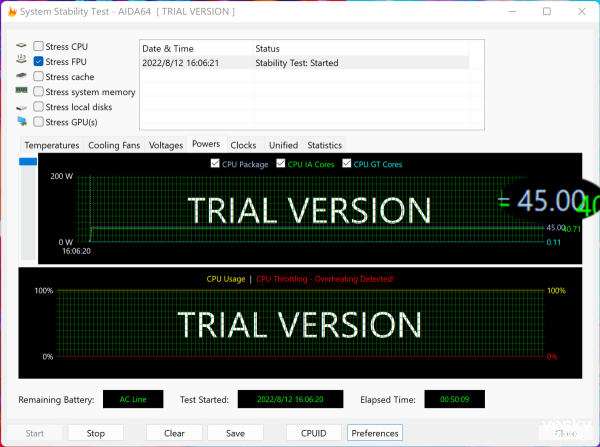The height and width of the screenshot is (447, 600).
Task: Click the cache chip icon beside Stress cache
Action: [x=21, y=76]
